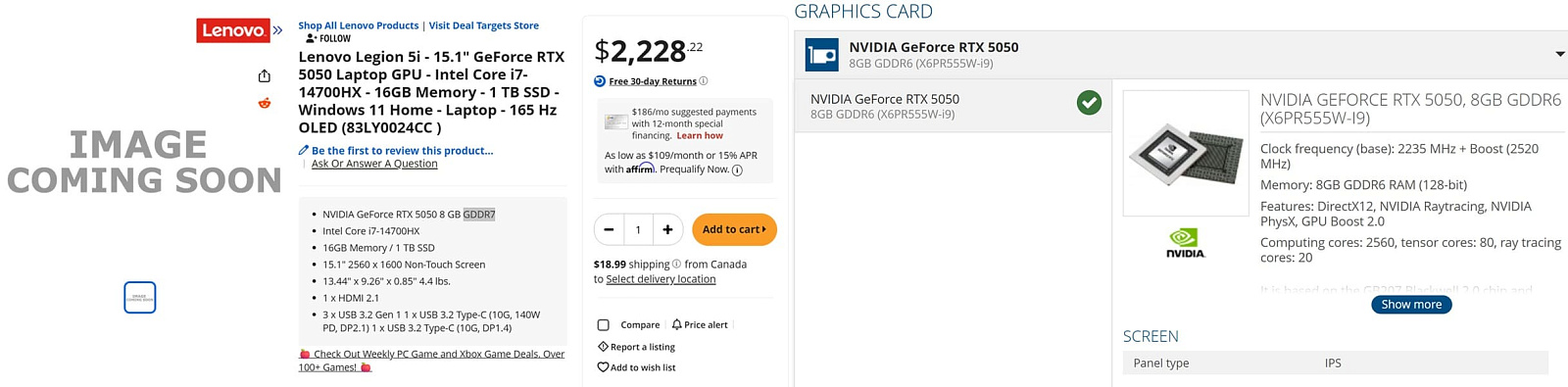Enable the Compare checkbox
Screen dimensions: 1568x387
pyautogui.click(x=604, y=325)
